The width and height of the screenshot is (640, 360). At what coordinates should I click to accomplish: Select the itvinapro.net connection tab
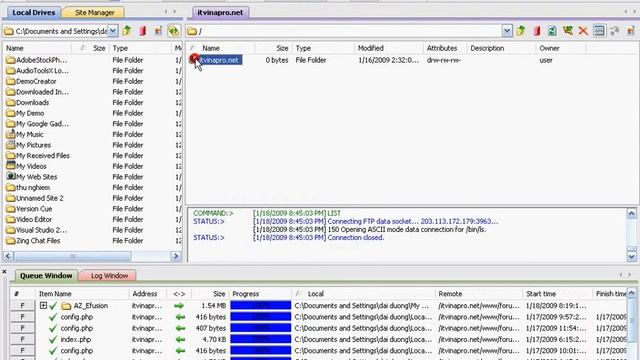(220, 13)
